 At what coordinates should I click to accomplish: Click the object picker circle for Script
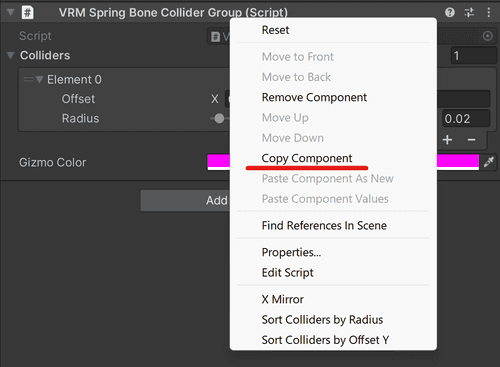pyautogui.click(x=487, y=36)
